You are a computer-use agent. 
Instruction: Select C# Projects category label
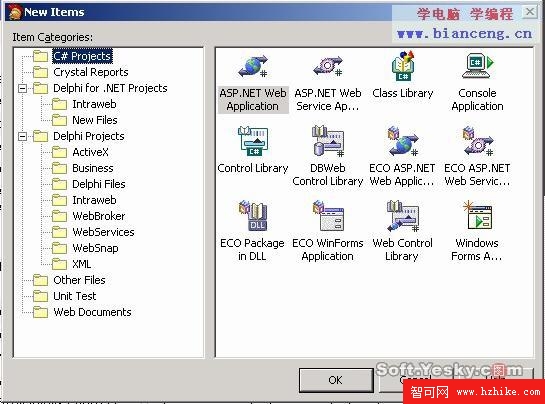coord(82,56)
